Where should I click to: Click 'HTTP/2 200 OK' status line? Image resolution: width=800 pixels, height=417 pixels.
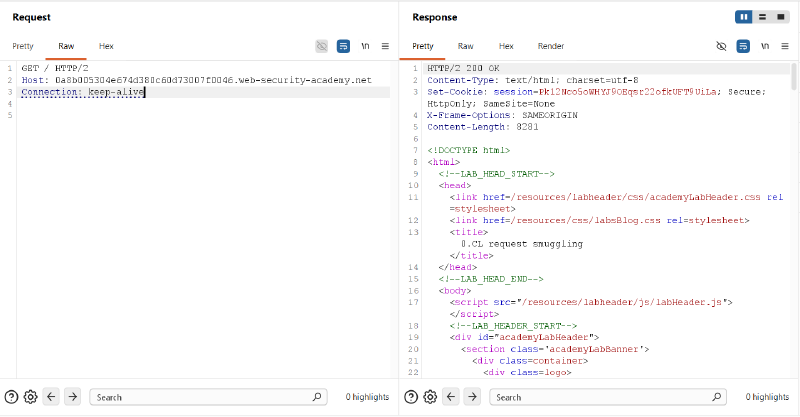[x=463, y=68]
